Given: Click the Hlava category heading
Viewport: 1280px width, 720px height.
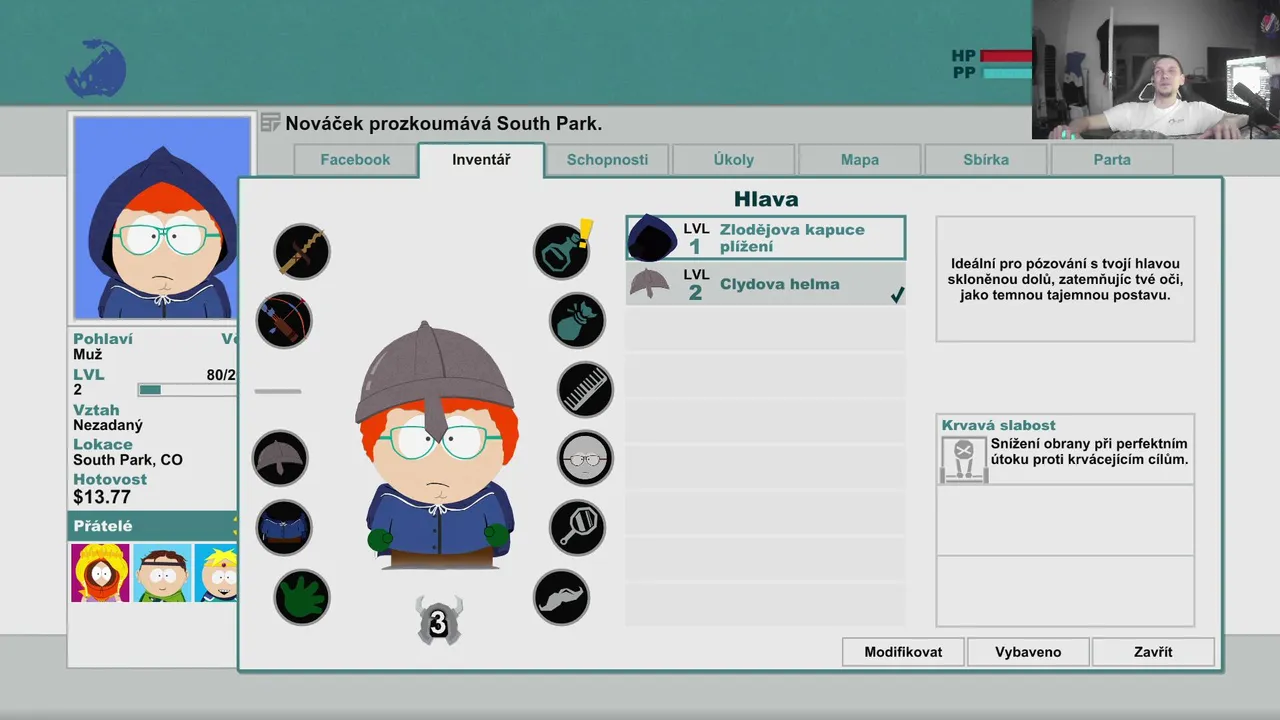Looking at the screenshot, I should coord(766,199).
